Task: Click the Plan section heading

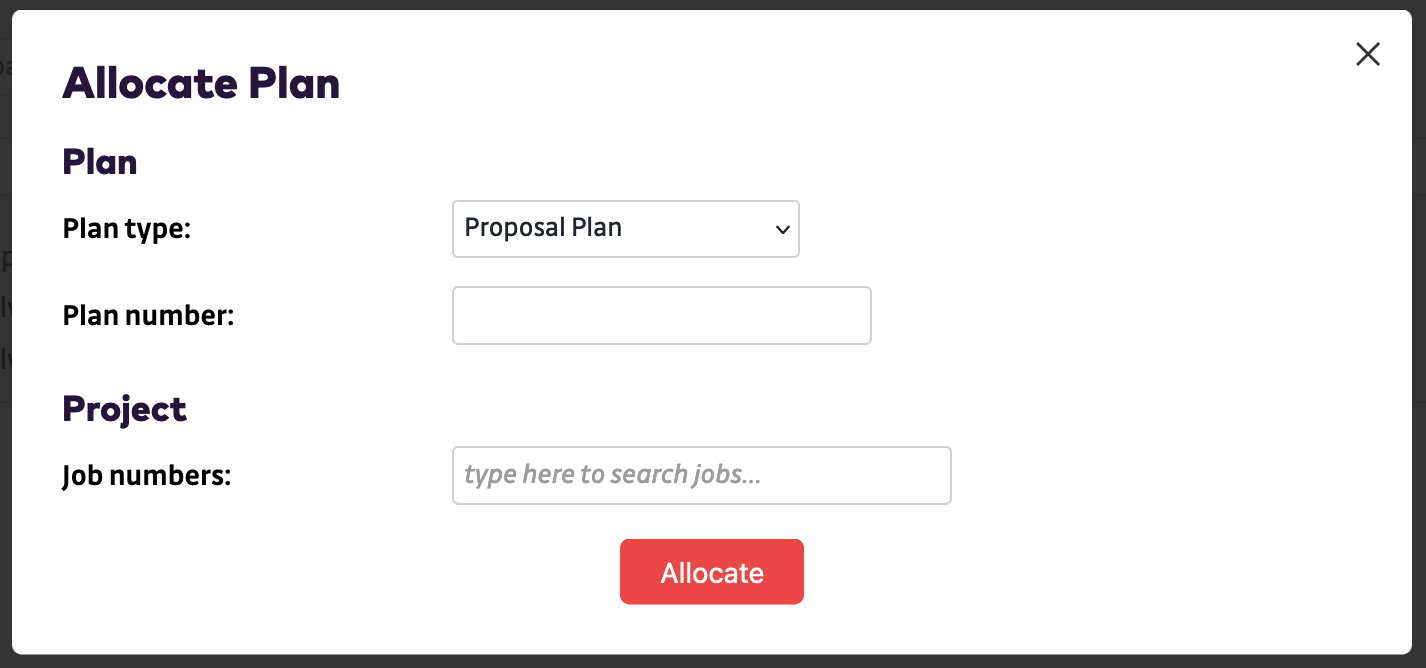Action: tap(99, 161)
